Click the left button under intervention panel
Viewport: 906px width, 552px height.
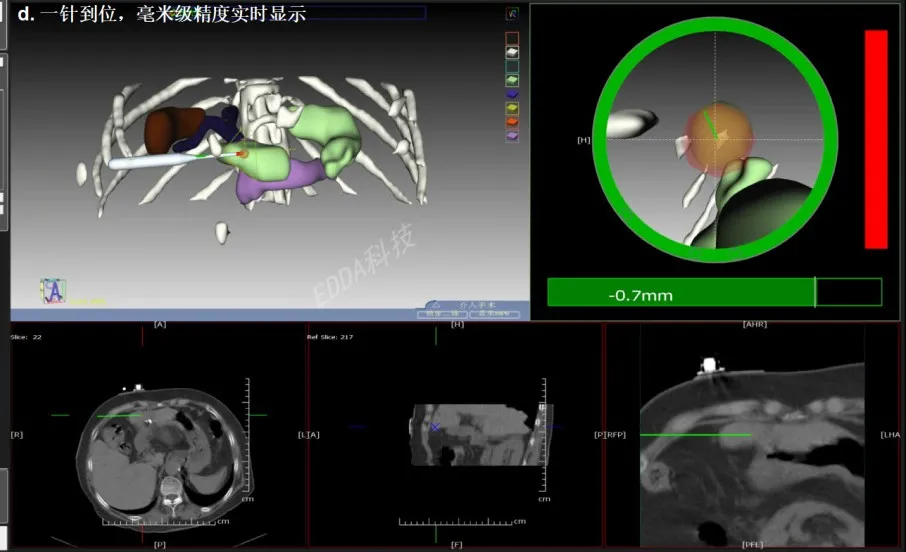pyautogui.click(x=441, y=314)
